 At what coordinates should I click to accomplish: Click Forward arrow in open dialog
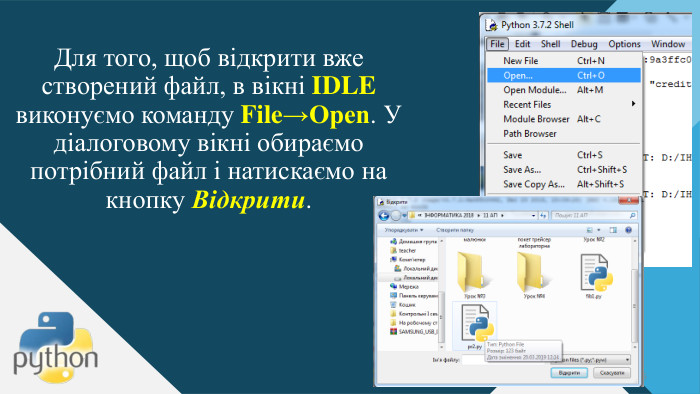396,216
